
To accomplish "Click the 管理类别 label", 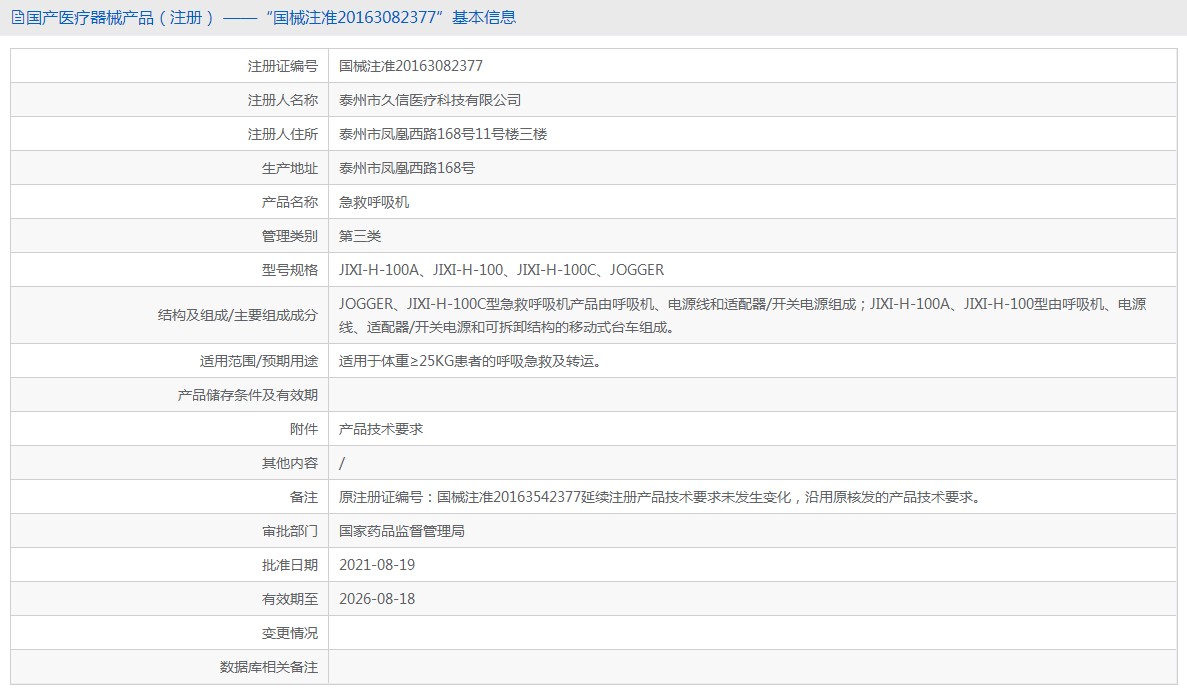I will click(x=289, y=236).
